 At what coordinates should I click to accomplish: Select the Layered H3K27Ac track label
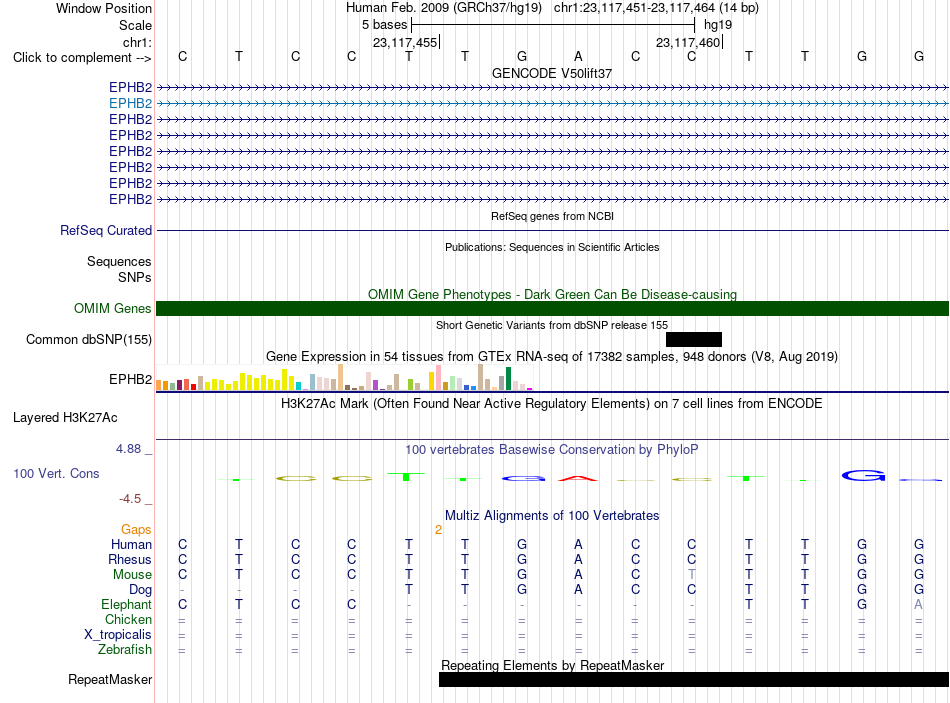click(65, 418)
